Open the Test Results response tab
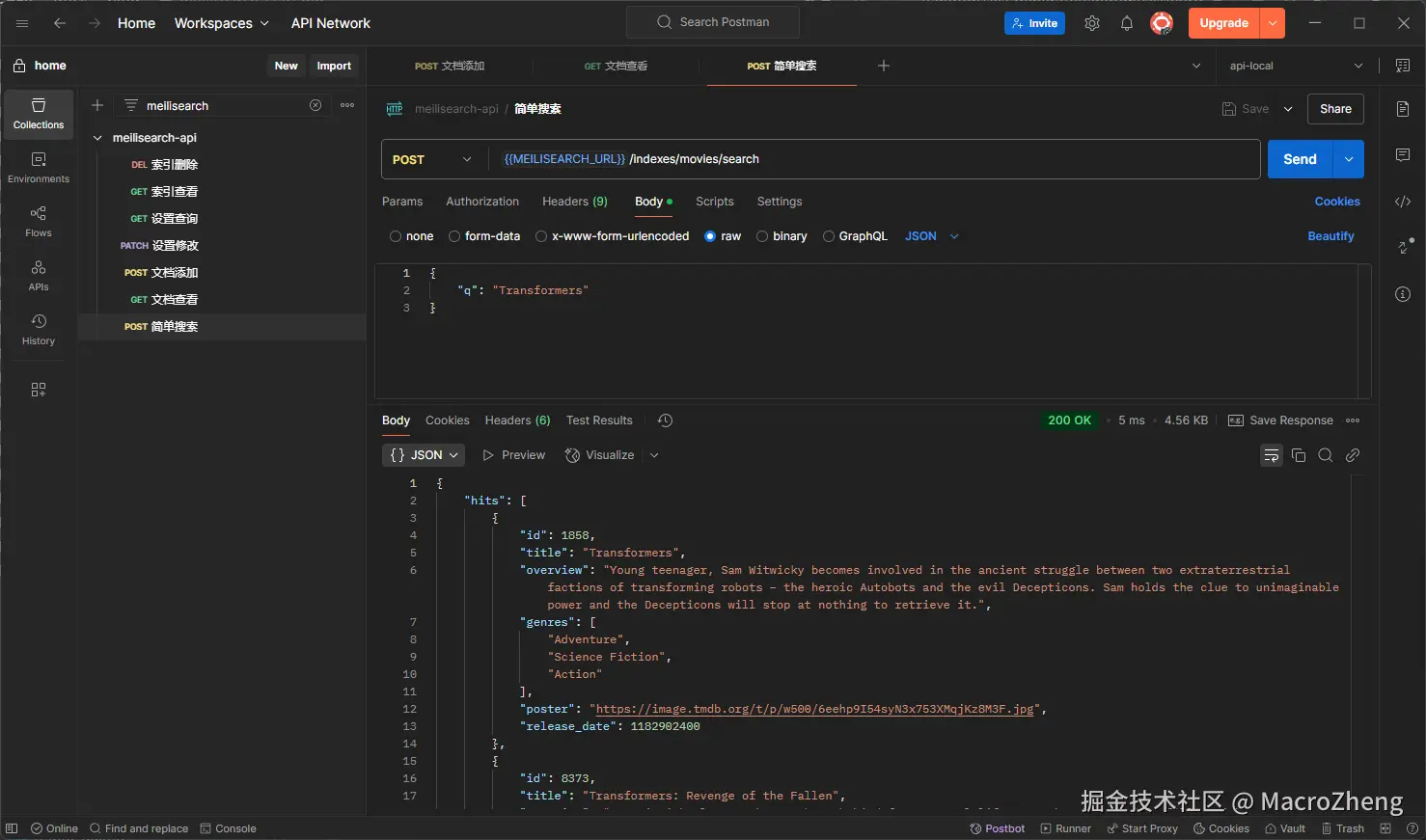 [x=599, y=420]
